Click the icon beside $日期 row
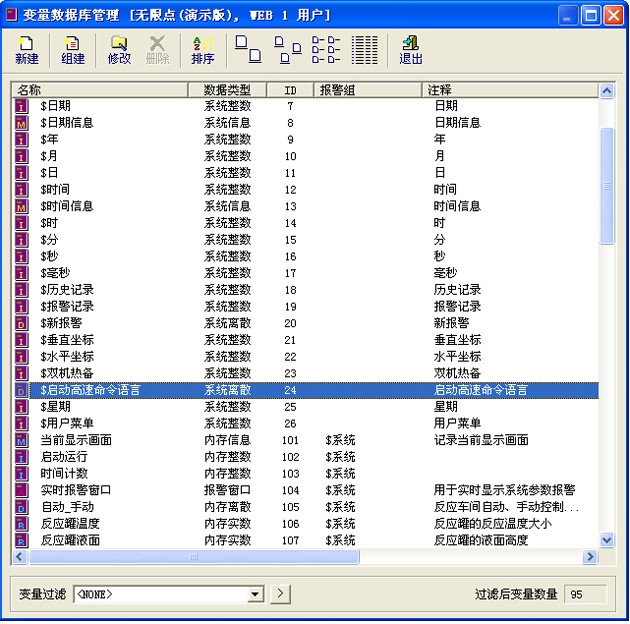This screenshot has height=624, width=630. coord(21,106)
